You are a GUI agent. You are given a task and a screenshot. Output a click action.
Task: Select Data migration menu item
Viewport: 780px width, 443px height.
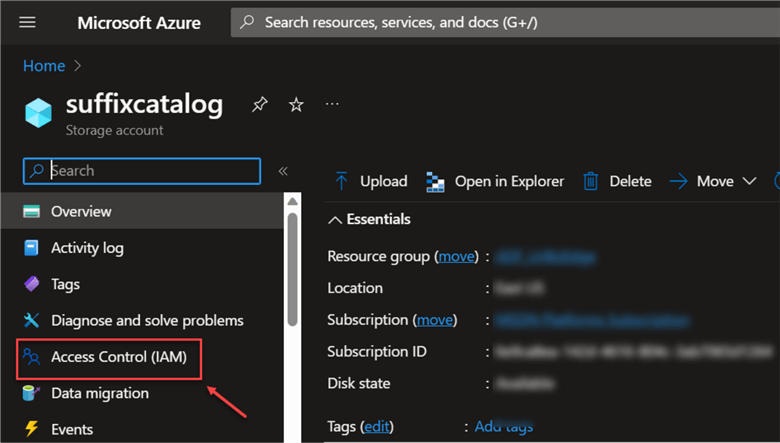pos(100,393)
